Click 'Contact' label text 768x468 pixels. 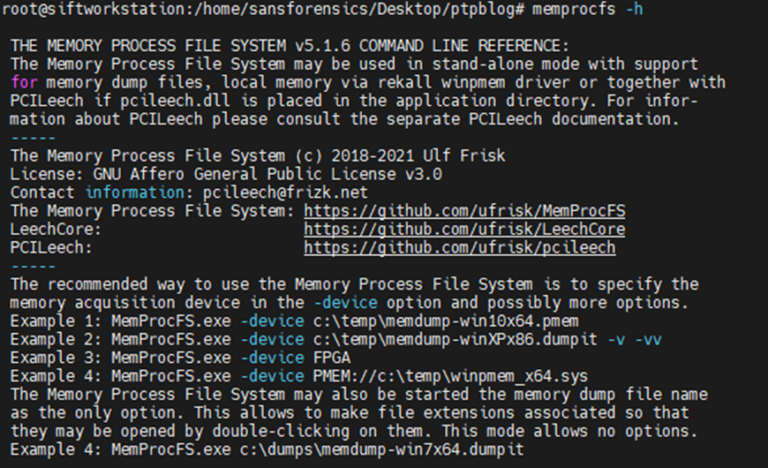click(x=42, y=193)
